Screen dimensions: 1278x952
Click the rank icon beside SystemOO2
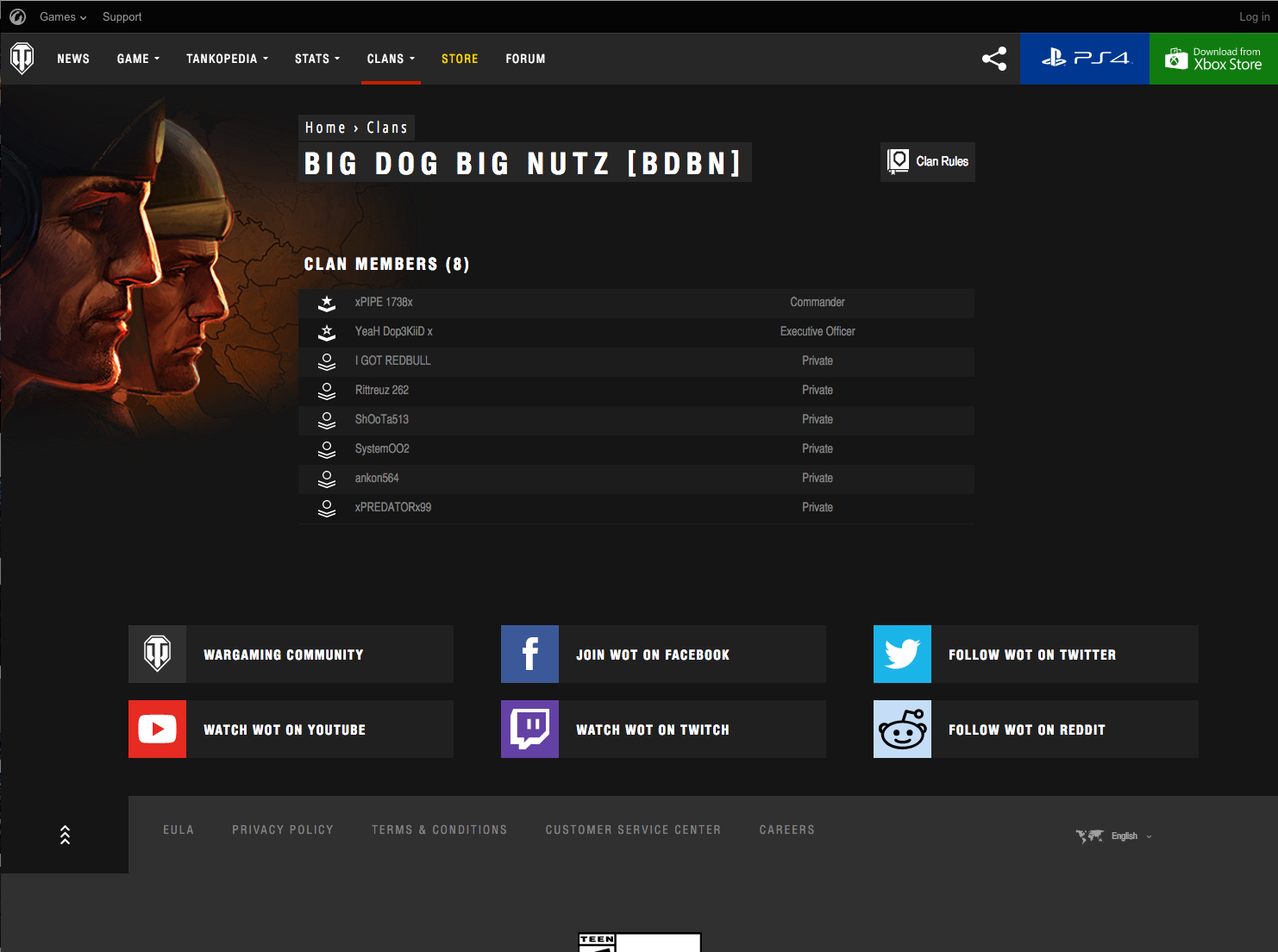pyautogui.click(x=327, y=449)
